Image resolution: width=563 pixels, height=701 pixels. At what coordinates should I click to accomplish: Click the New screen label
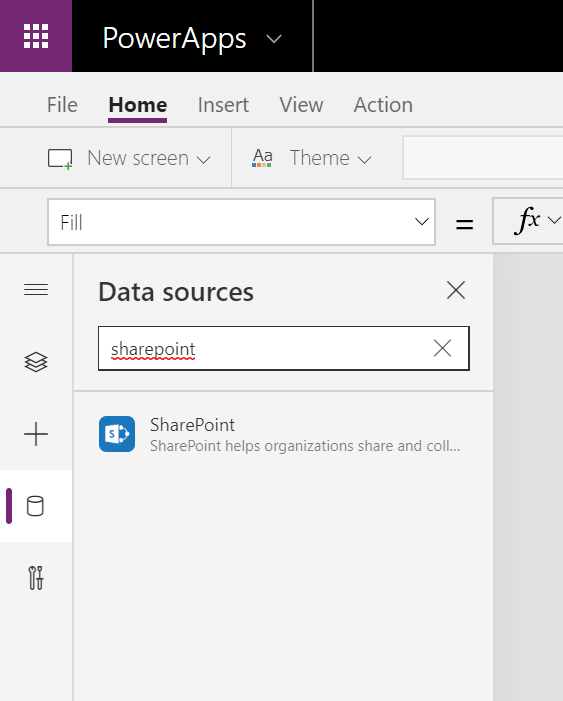[x=138, y=158]
